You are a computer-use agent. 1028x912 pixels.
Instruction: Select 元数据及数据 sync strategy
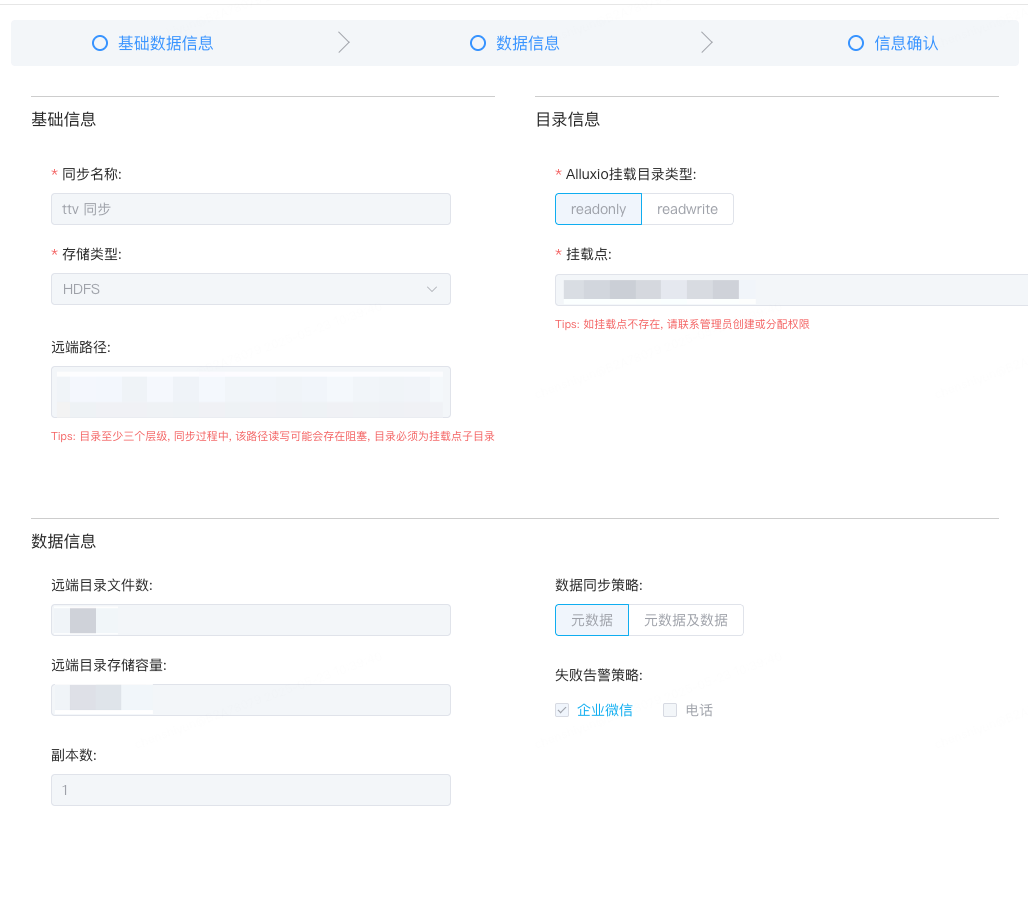pyautogui.click(x=686, y=620)
